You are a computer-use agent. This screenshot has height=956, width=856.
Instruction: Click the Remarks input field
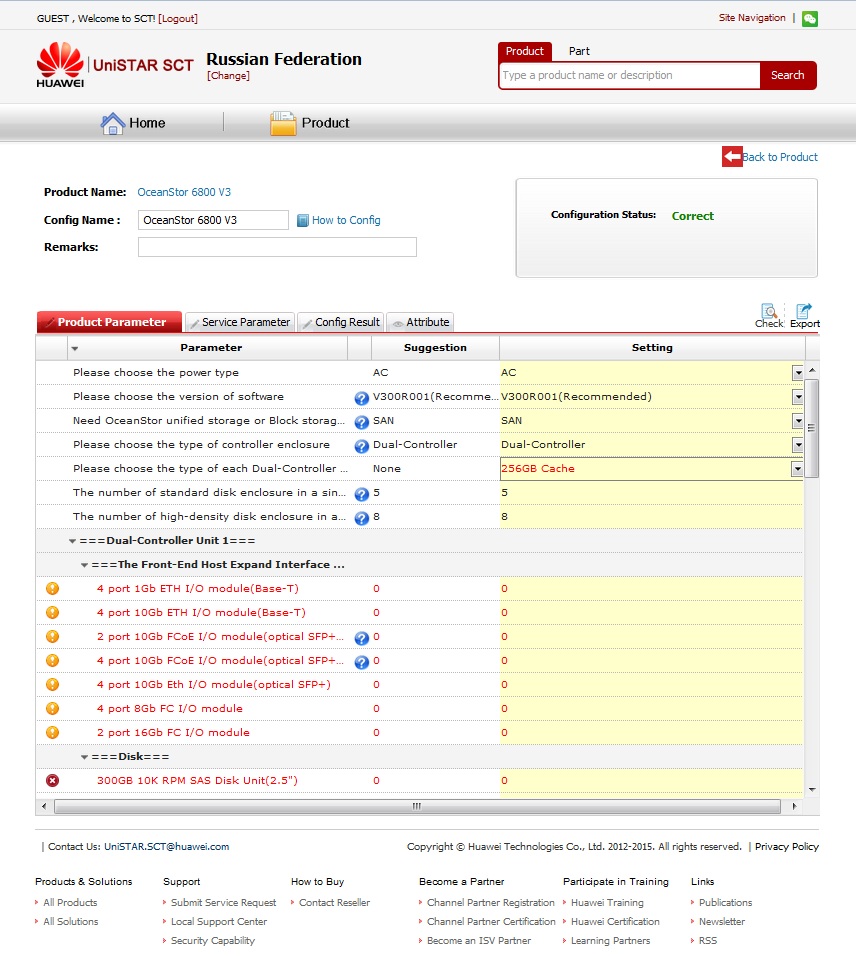coord(277,247)
